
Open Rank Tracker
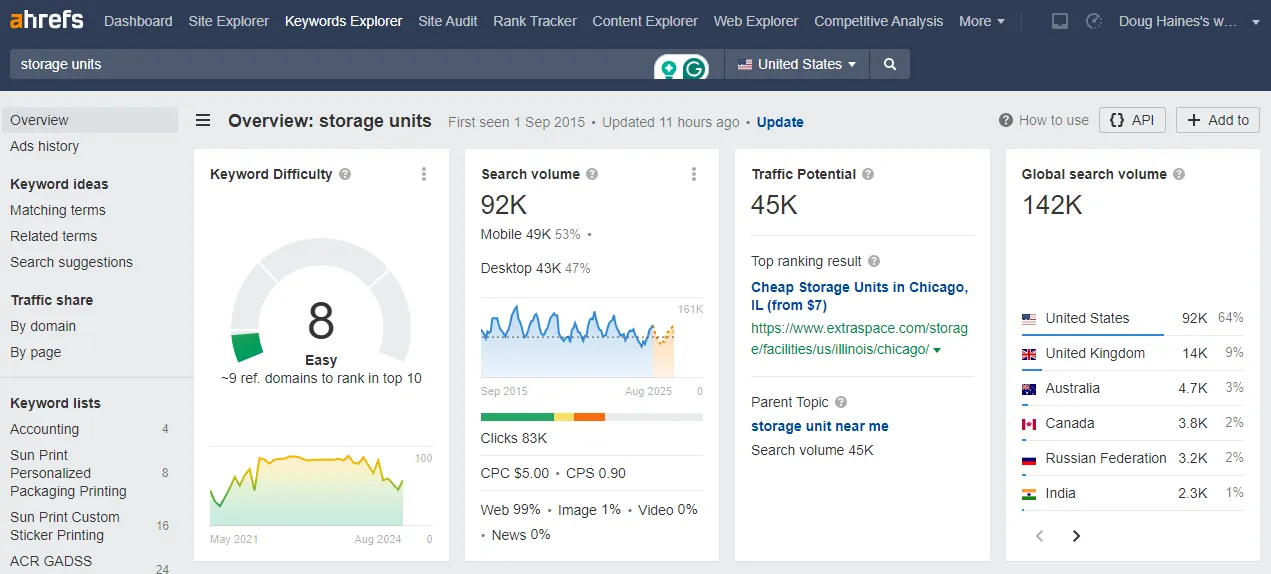point(535,21)
